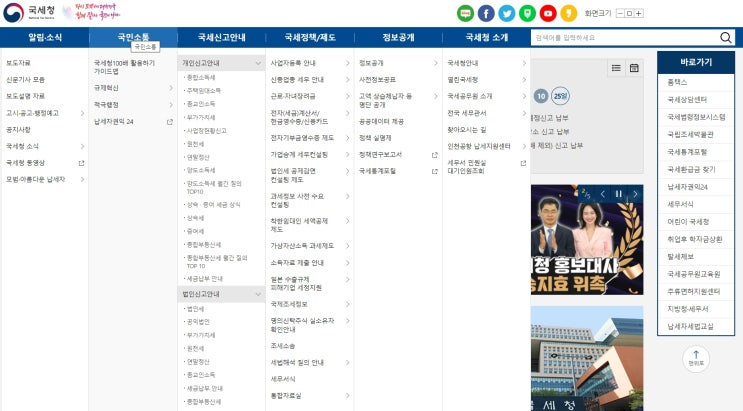Increase screen size with plus button
This screenshot has height=411, width=743.
(x=639, y=13)
